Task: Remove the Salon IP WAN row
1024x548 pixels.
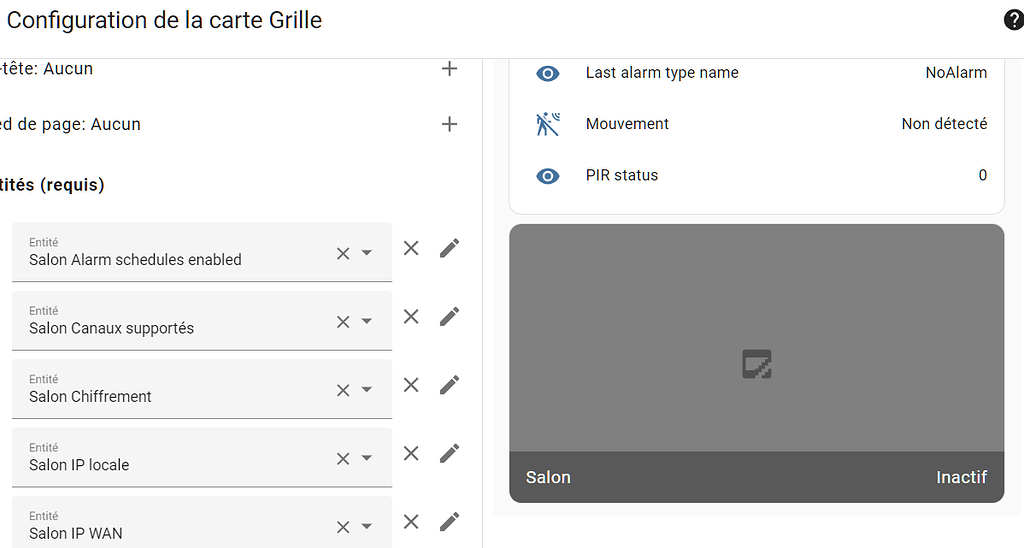Action: [411, 522]
